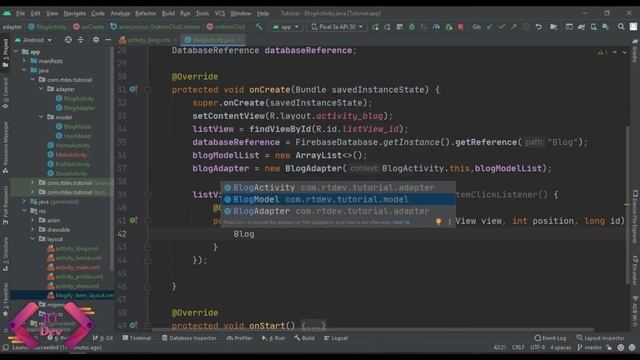Open the Profiler tool window
The width and height of the screenshot is (640, 360).
pyautogui.click(x=240, y=338)
